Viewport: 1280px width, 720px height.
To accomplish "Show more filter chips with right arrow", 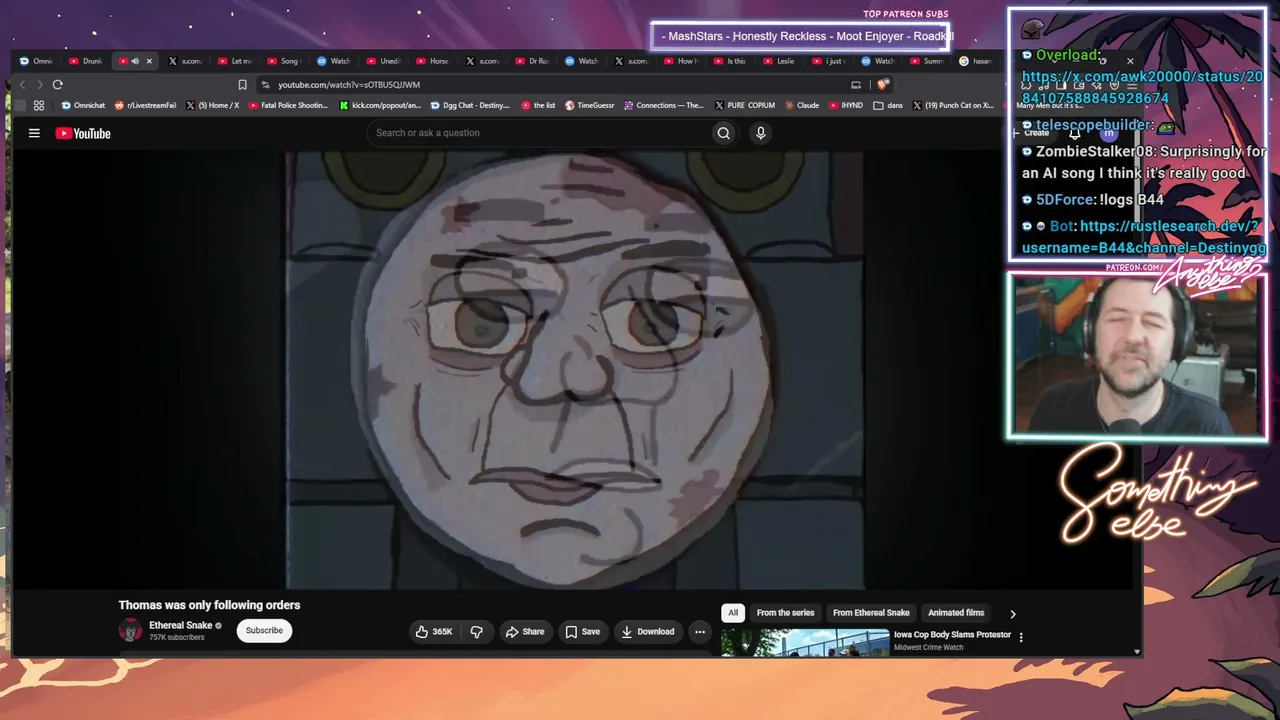I will point(1012,614).
